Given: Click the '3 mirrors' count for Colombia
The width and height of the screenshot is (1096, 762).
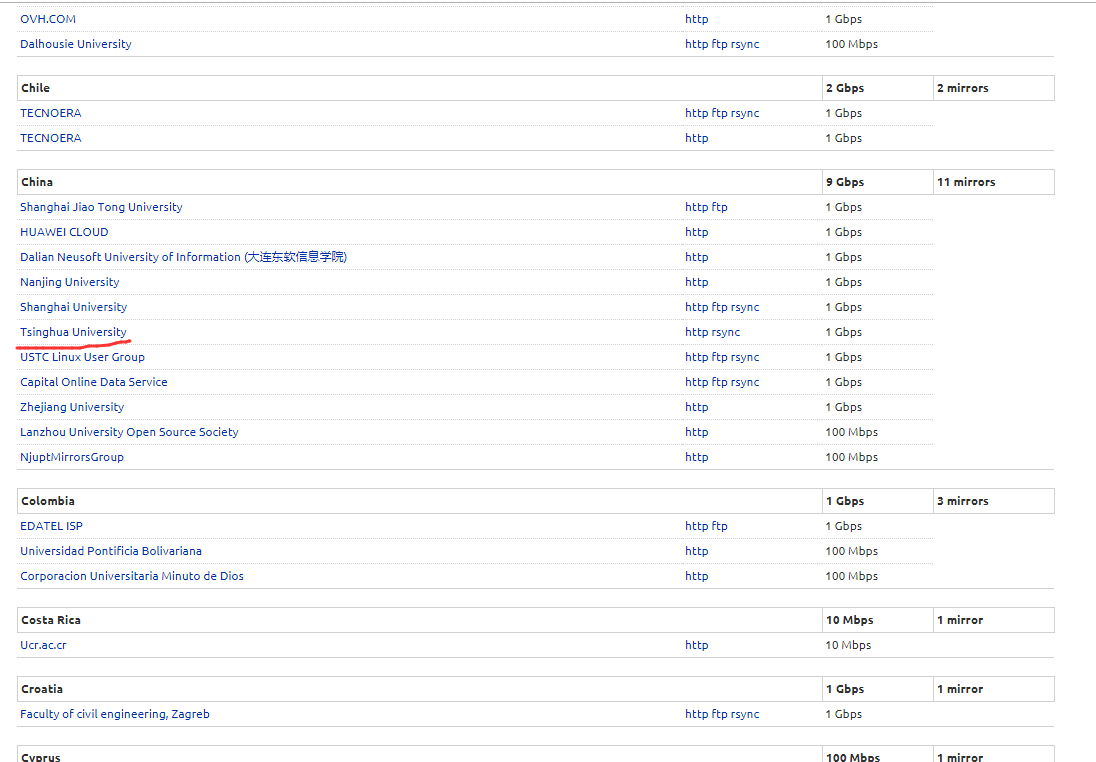Looking at the screenshot, I should click(x=962, y=501).
